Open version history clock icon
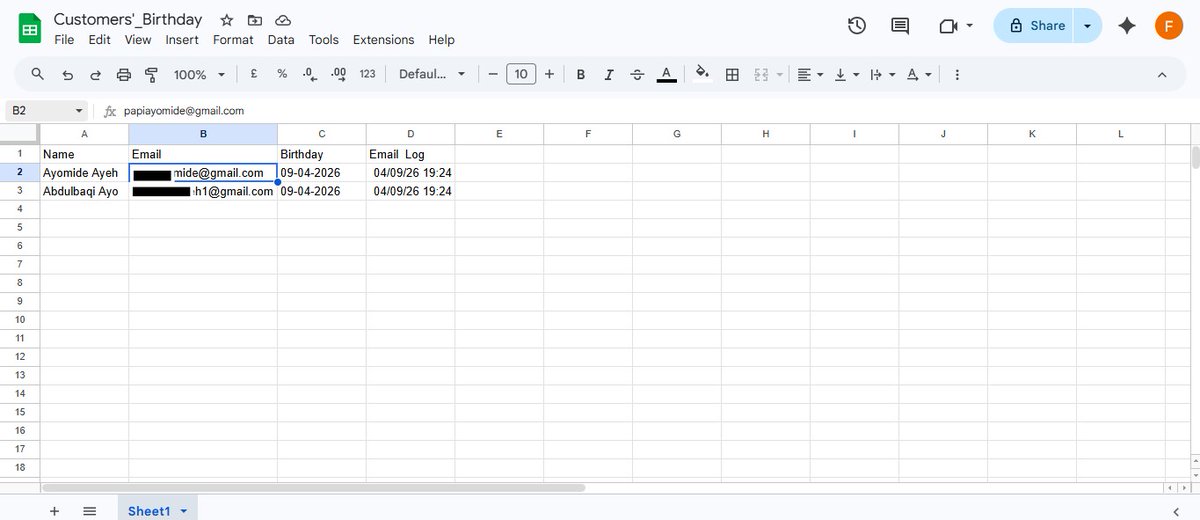The image size is (1200, 520). pyautogui.click(x=857, y=26)
